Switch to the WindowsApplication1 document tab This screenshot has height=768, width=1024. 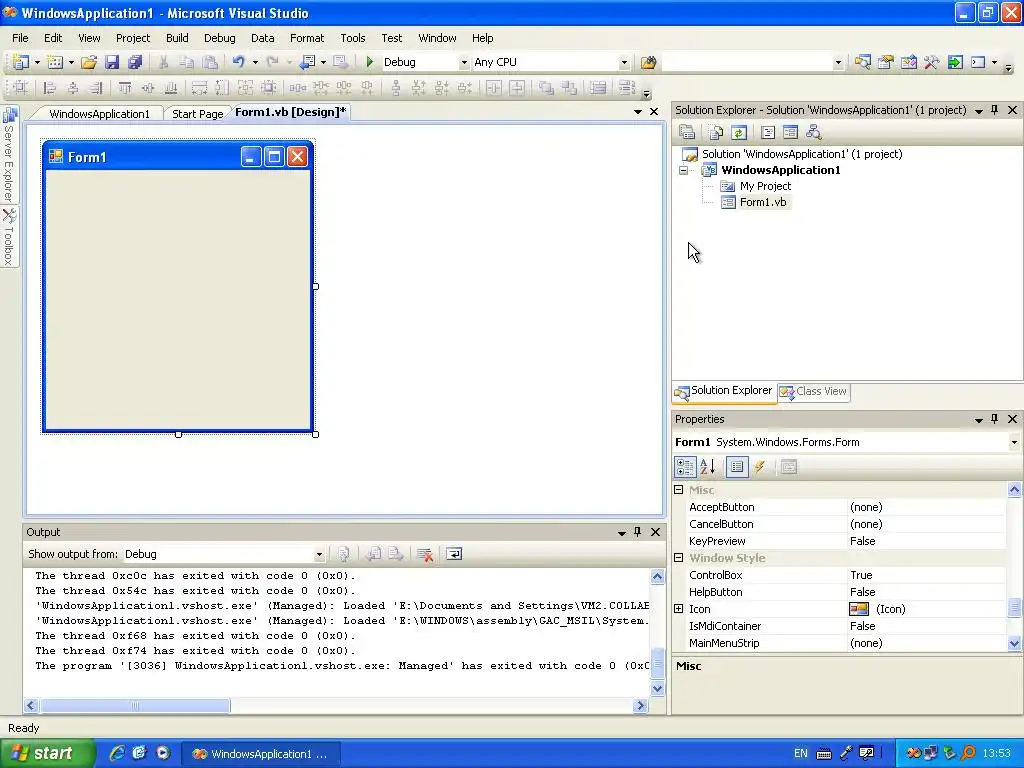tap(99, 114)
